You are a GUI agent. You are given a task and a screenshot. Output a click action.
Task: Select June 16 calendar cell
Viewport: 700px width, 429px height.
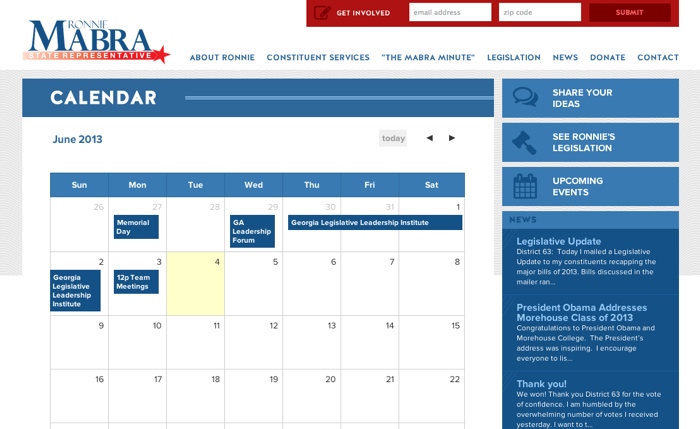point(79,396)
